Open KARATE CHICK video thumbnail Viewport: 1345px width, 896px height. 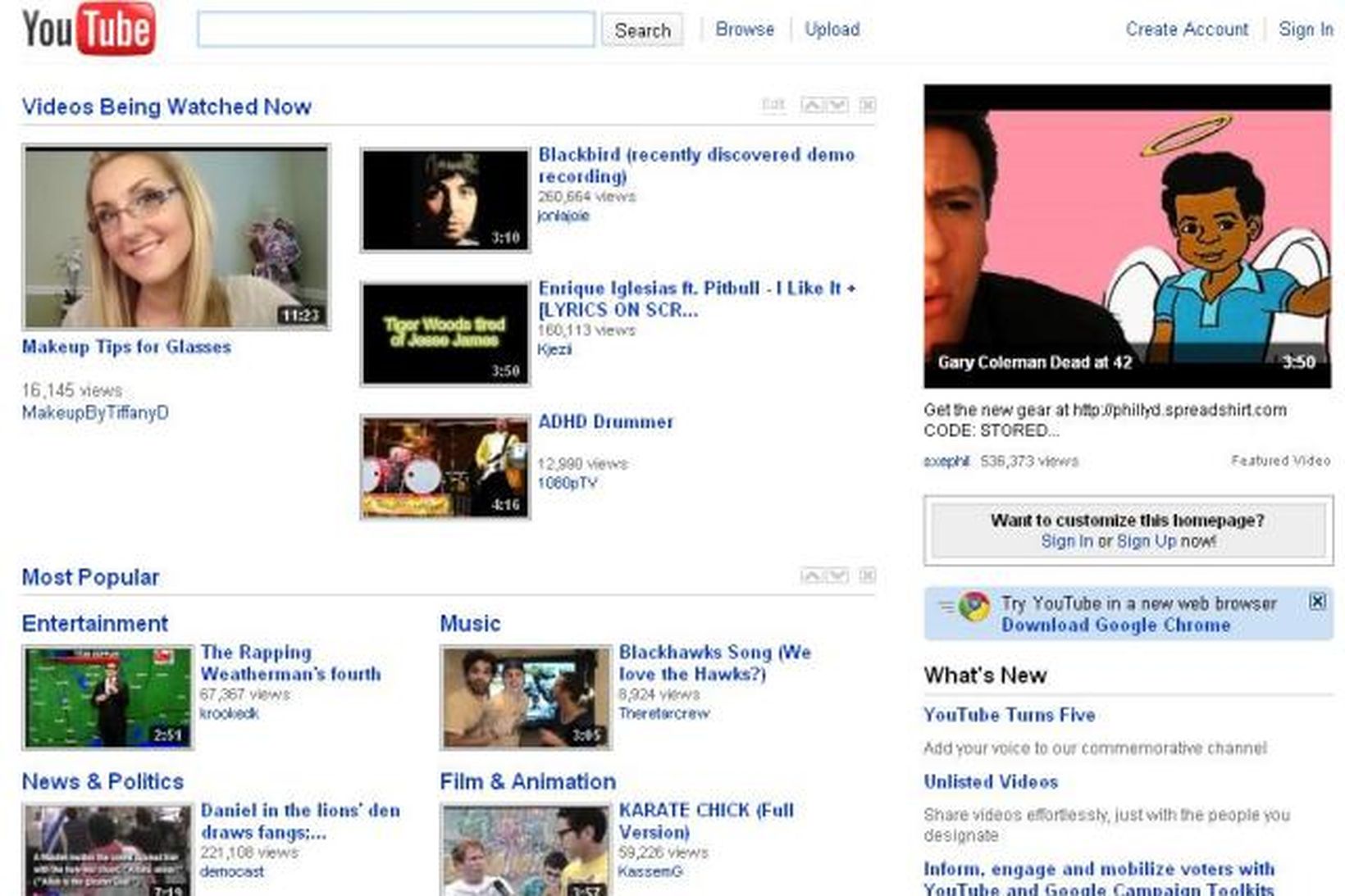pyautogui.click(x=526, y=850)
